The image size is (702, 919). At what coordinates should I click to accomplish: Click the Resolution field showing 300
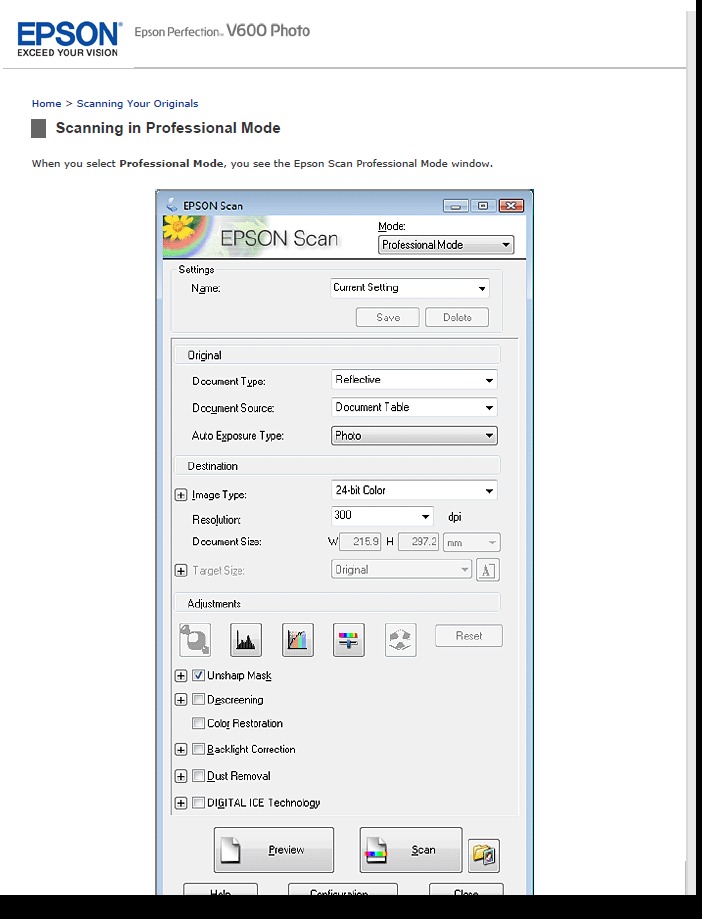(x=381, y=516)
